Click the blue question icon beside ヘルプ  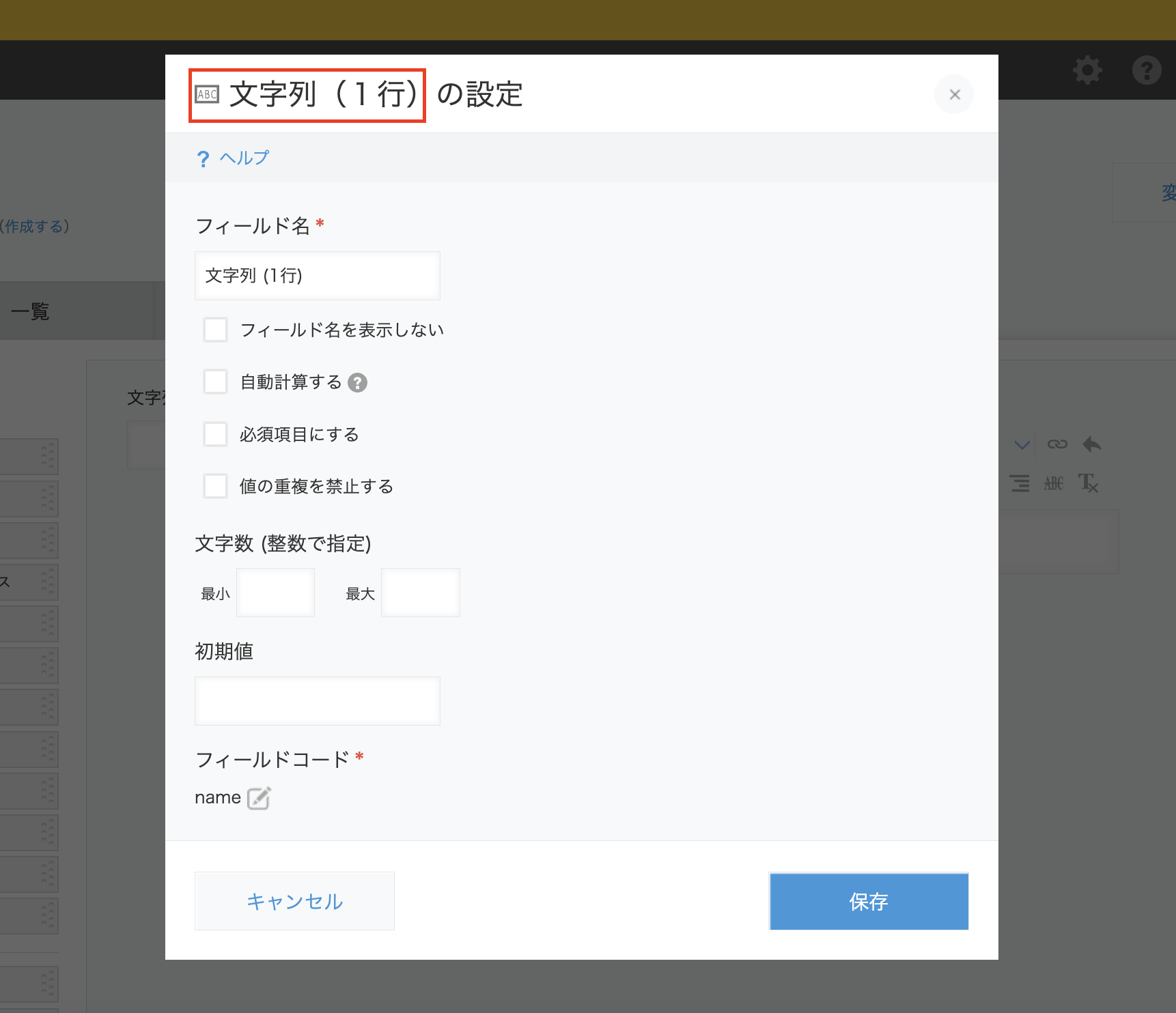[203, 158]
